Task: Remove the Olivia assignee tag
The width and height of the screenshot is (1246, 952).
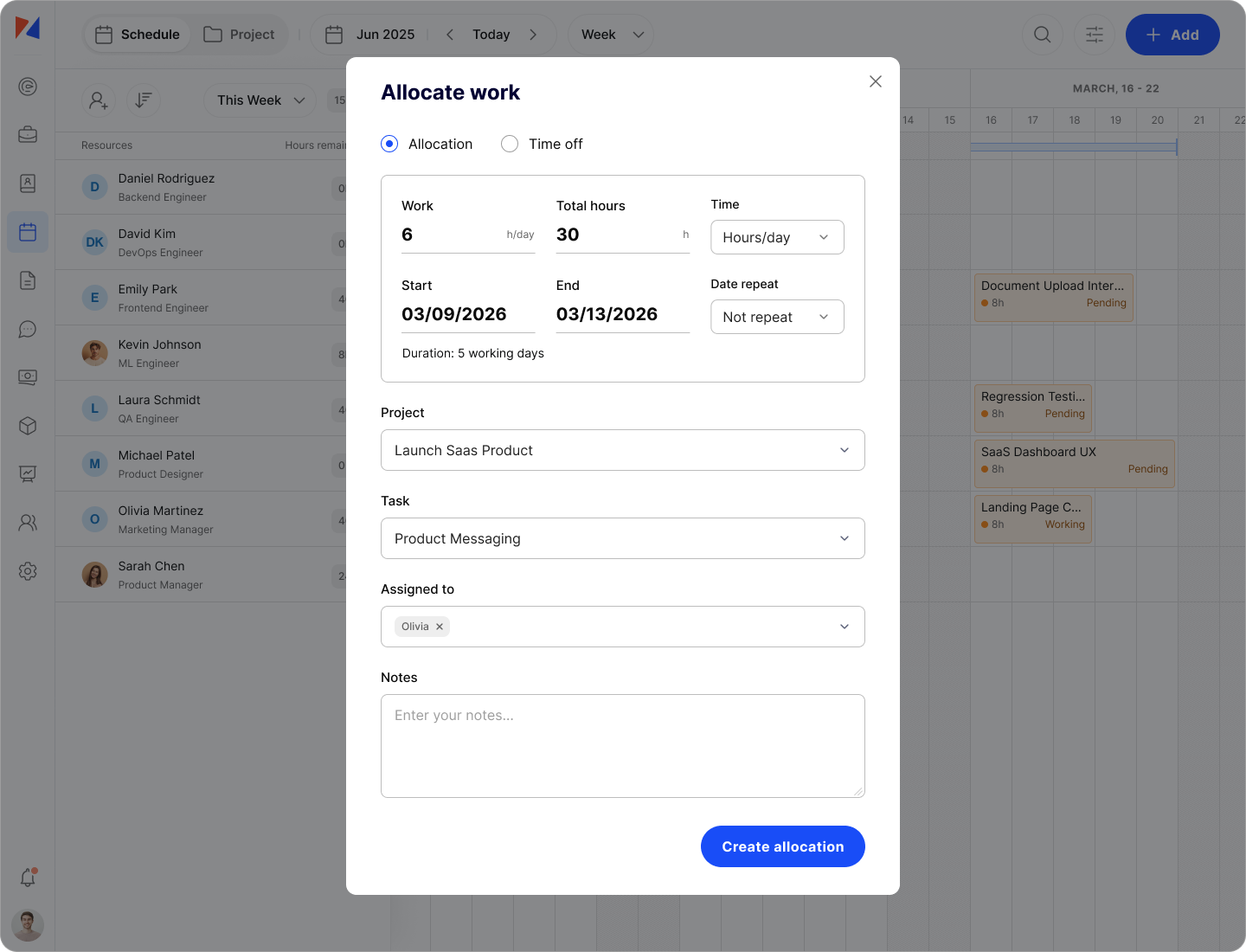Action: tap(440, 627)
